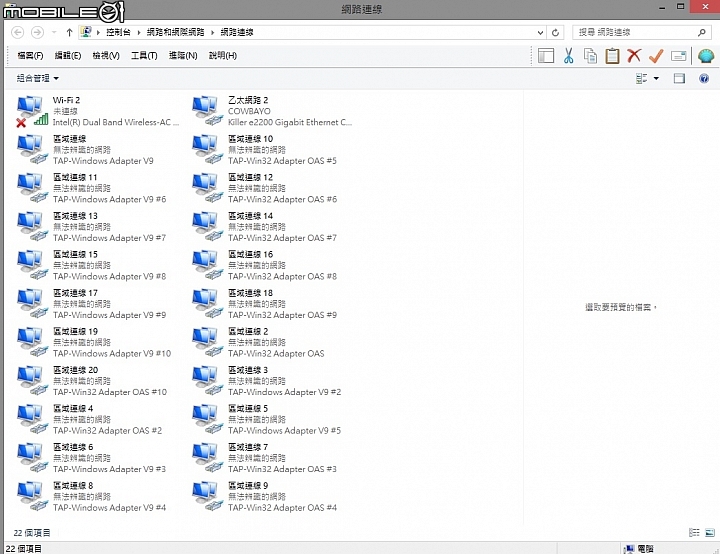Image resolution: width=720 pixels, height=554 pixels.
Task: Click the Paste clipboard icon
Action: 612,56
